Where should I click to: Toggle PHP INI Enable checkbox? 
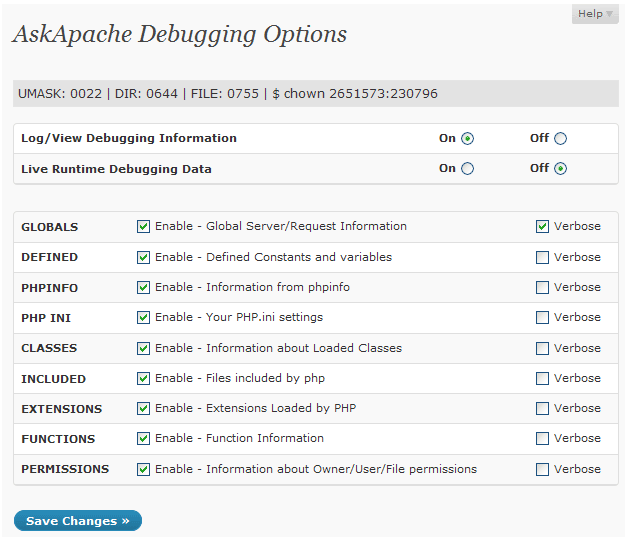[143, 318]
